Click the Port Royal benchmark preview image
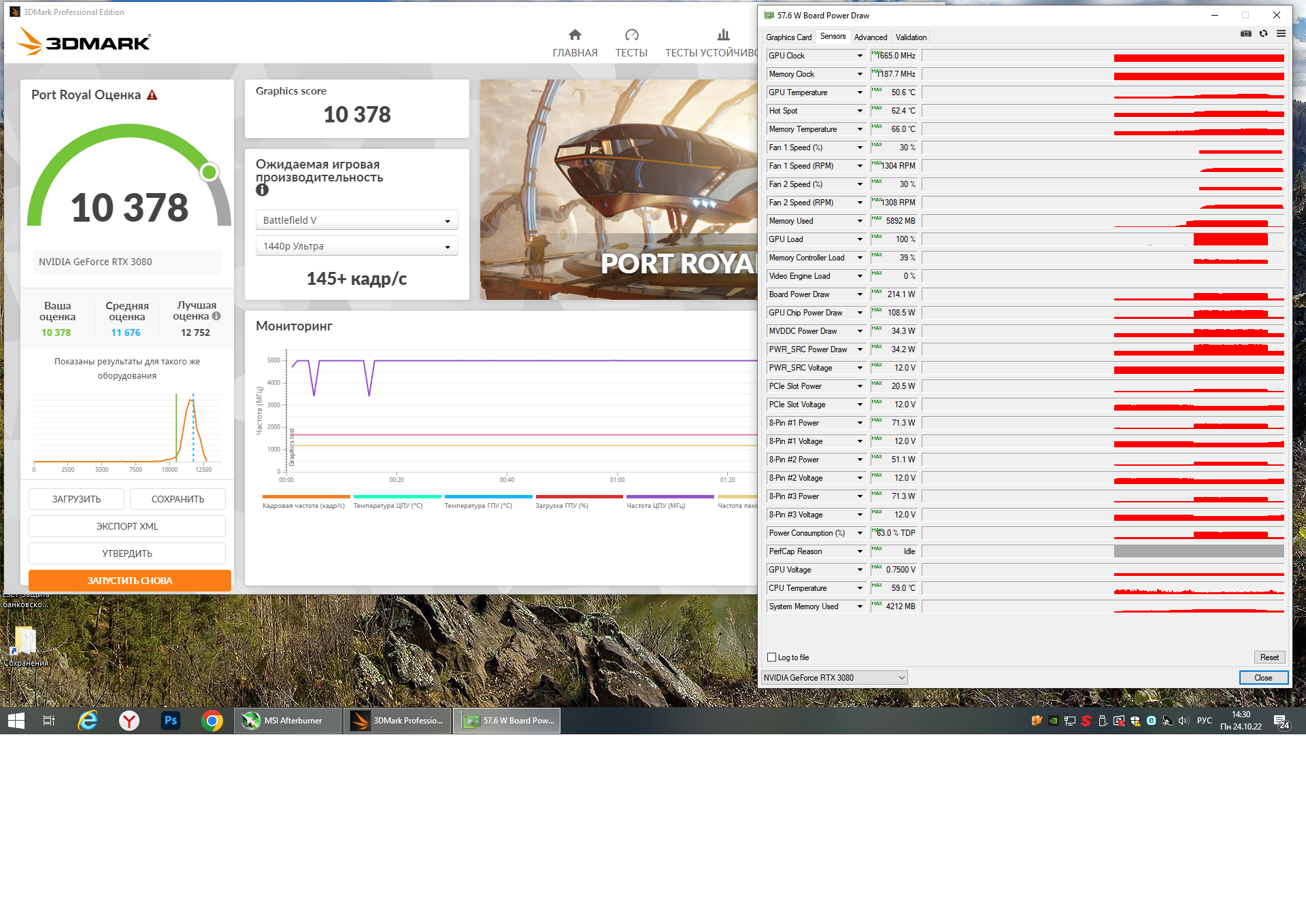 [618, 190]
